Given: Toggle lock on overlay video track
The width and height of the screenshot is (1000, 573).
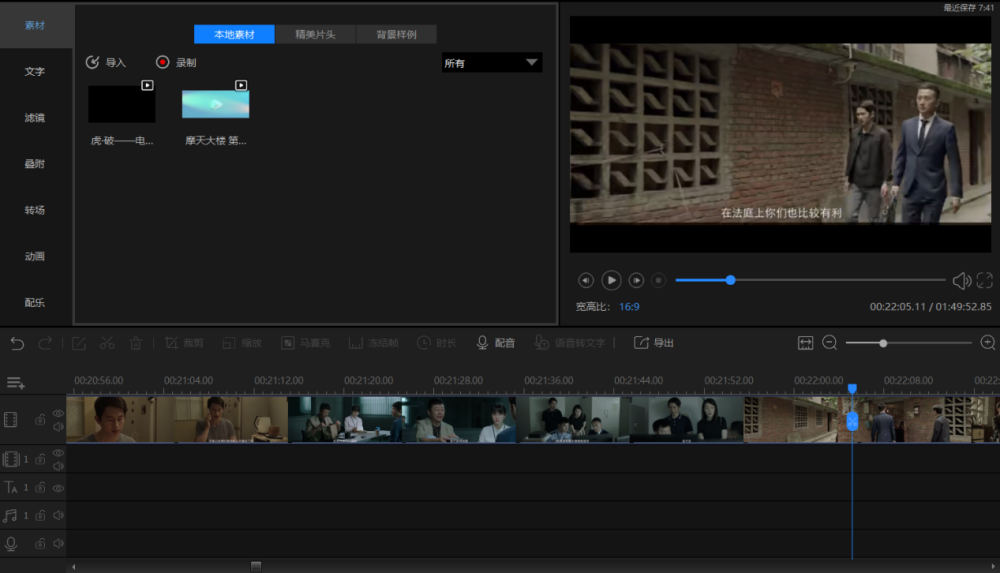Looking at the screenshot, I should point(40,459).
